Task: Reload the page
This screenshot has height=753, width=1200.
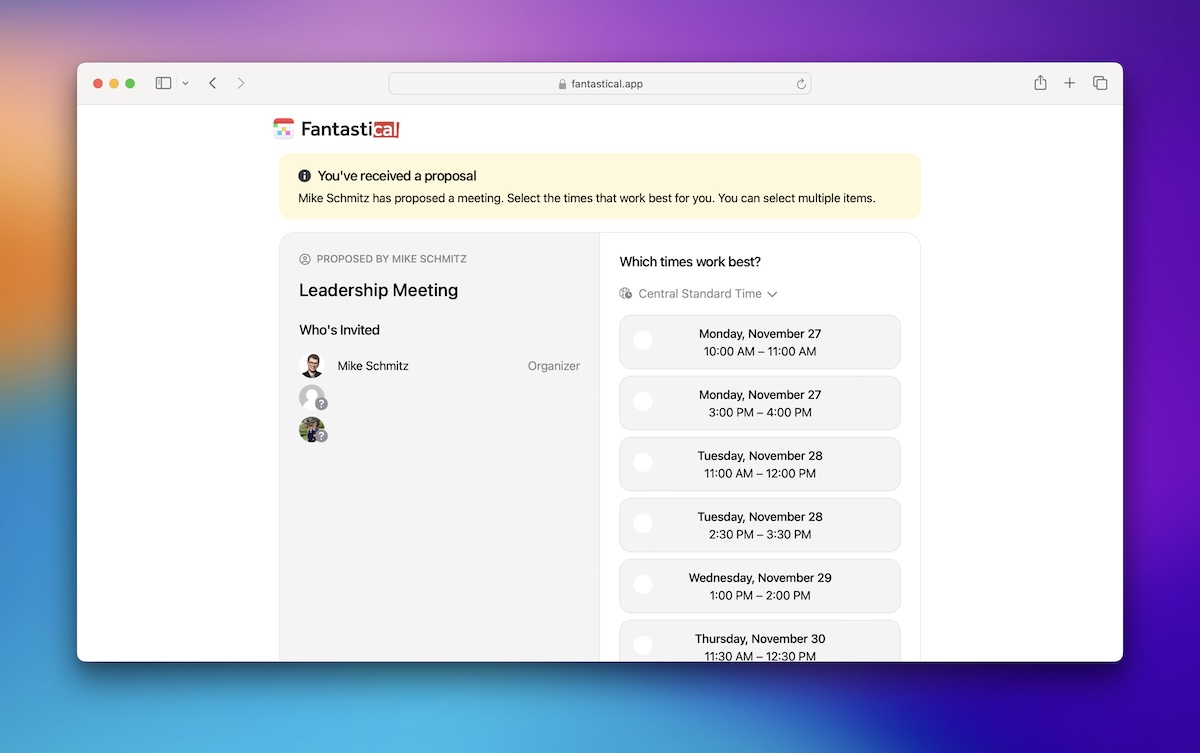Action: [801, 84]
